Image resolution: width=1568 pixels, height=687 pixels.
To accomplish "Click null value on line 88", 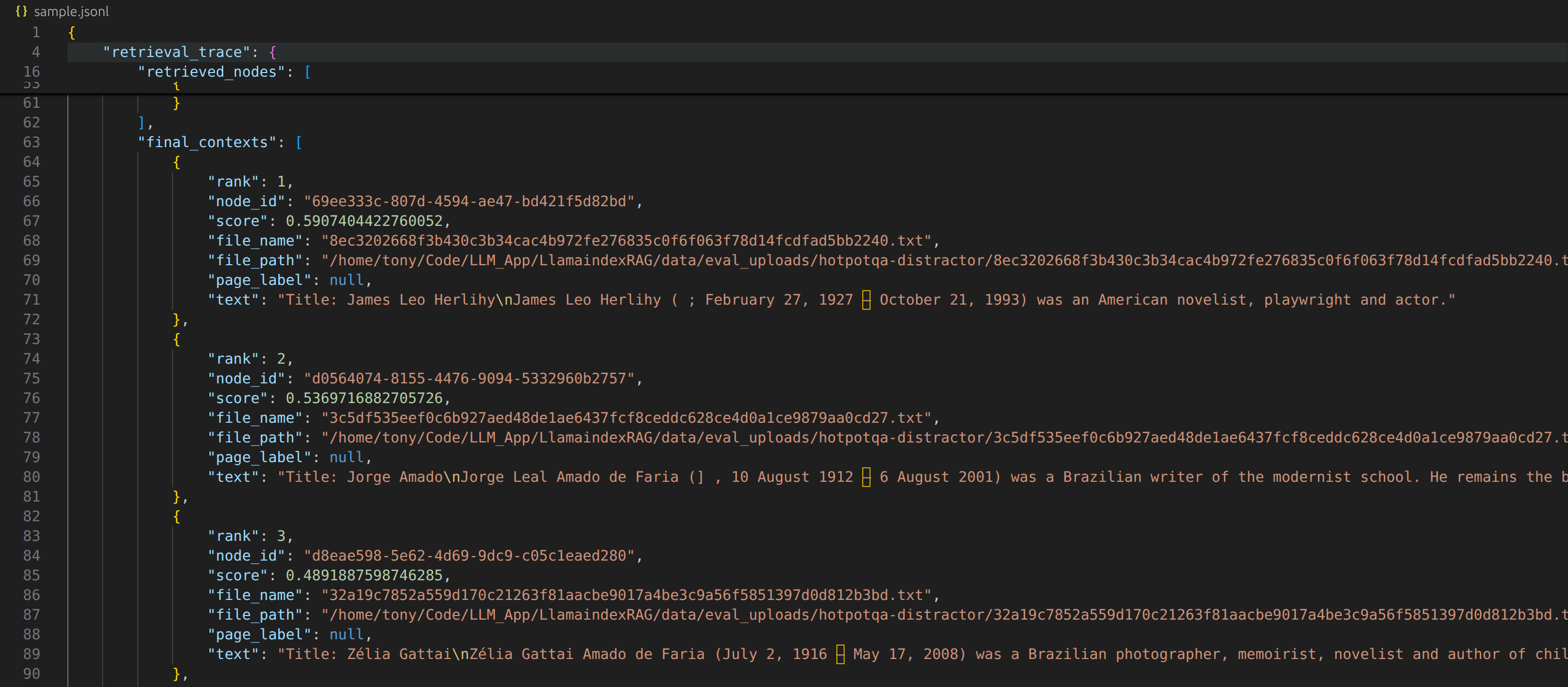I will click(346, 634).
